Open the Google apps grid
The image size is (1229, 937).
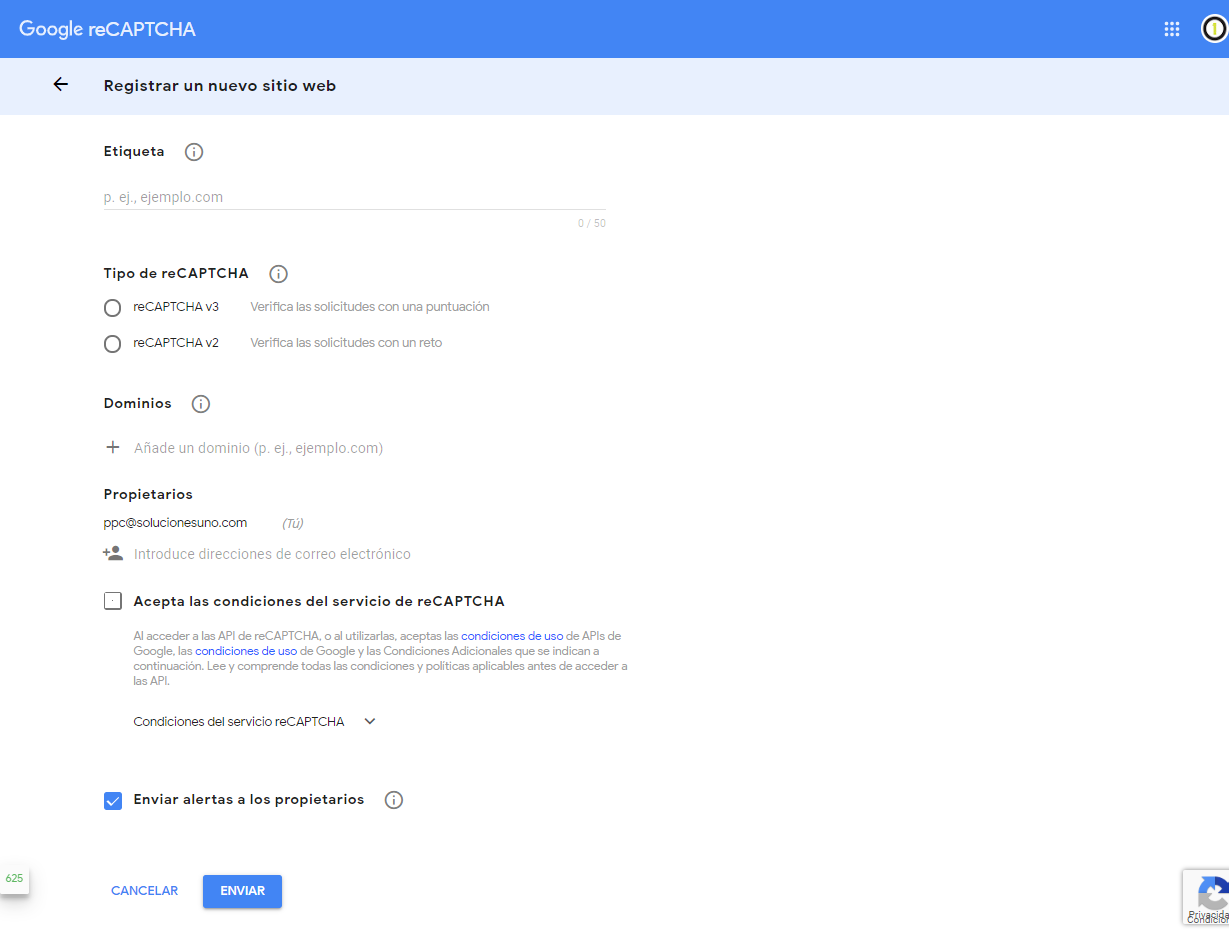(1172, 29)
